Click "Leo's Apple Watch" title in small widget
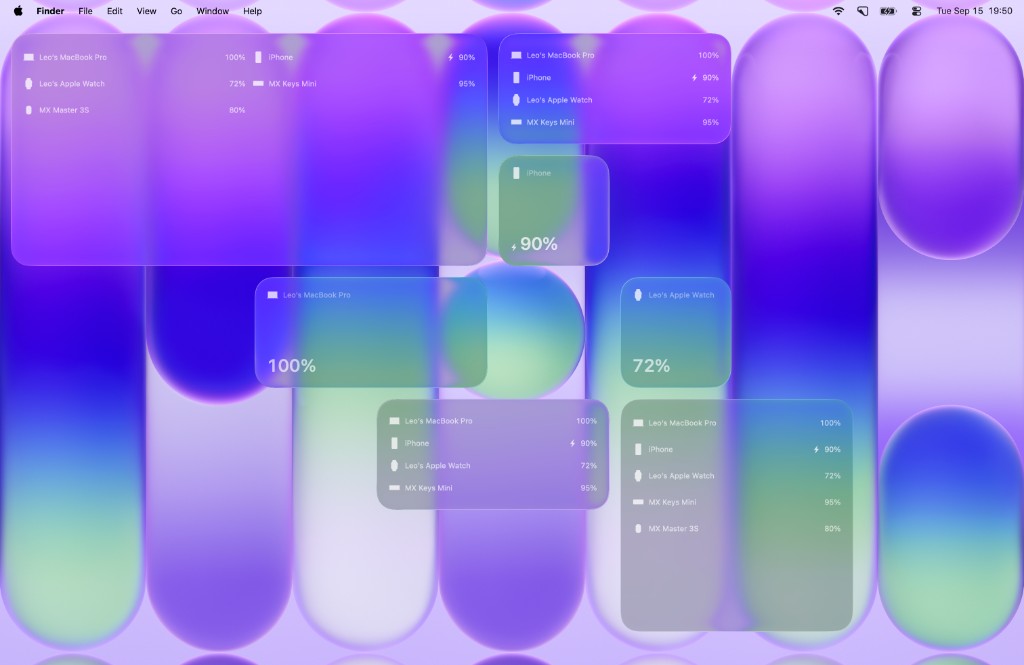The height and width of the screenshot is (665, 1024). [681, 295]
